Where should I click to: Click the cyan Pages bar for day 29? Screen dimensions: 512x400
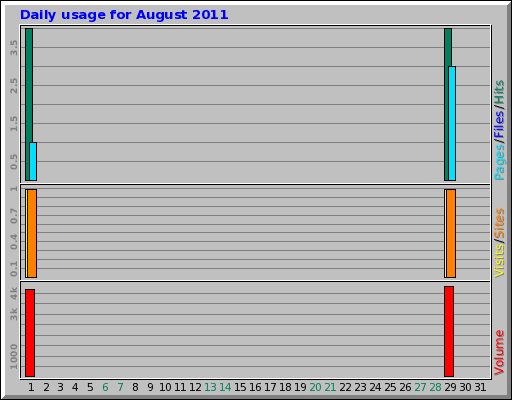click(452, 123)
